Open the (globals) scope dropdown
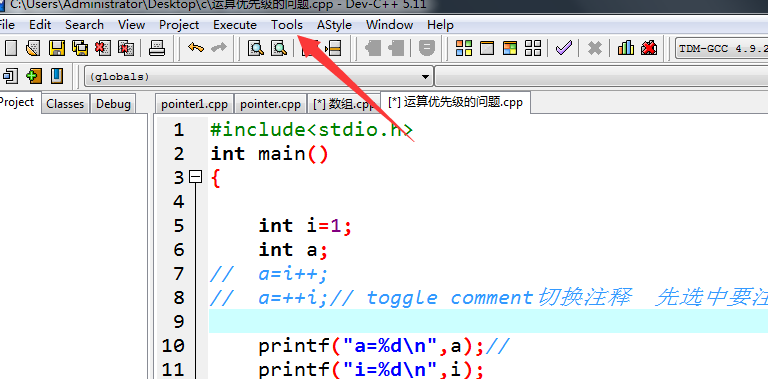The height and width of the screenshot is (379, 768). (x=259, y=76)
